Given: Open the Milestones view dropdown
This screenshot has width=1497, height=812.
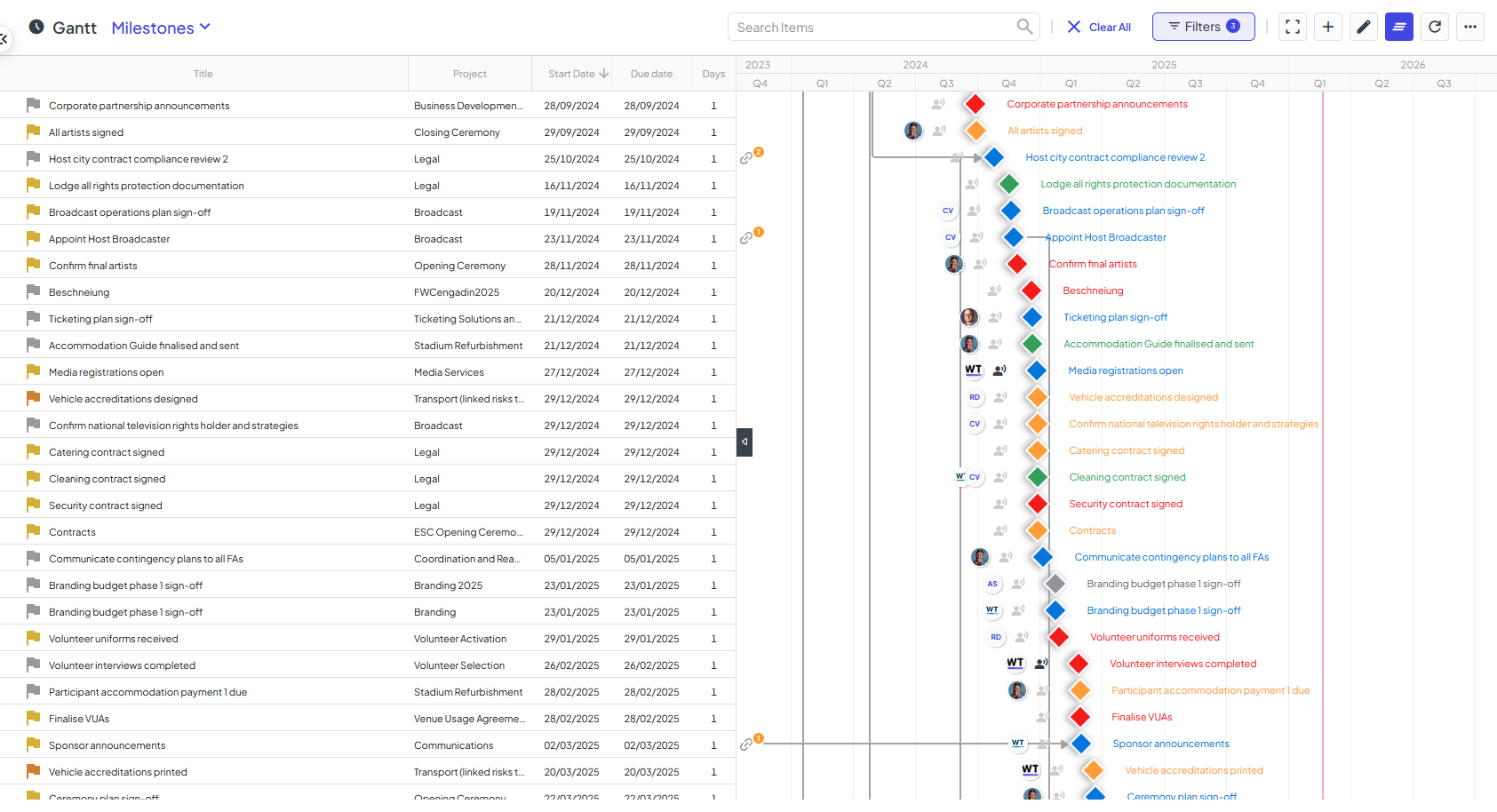Looking at the screenshot, I should [161, 28].
